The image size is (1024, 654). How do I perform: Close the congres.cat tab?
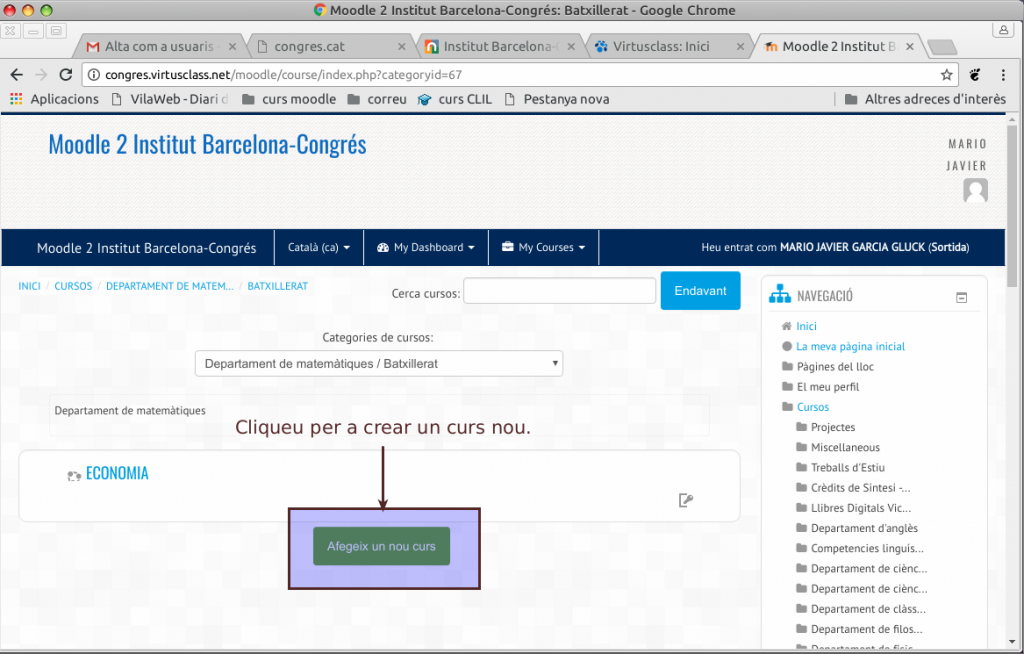402,47
